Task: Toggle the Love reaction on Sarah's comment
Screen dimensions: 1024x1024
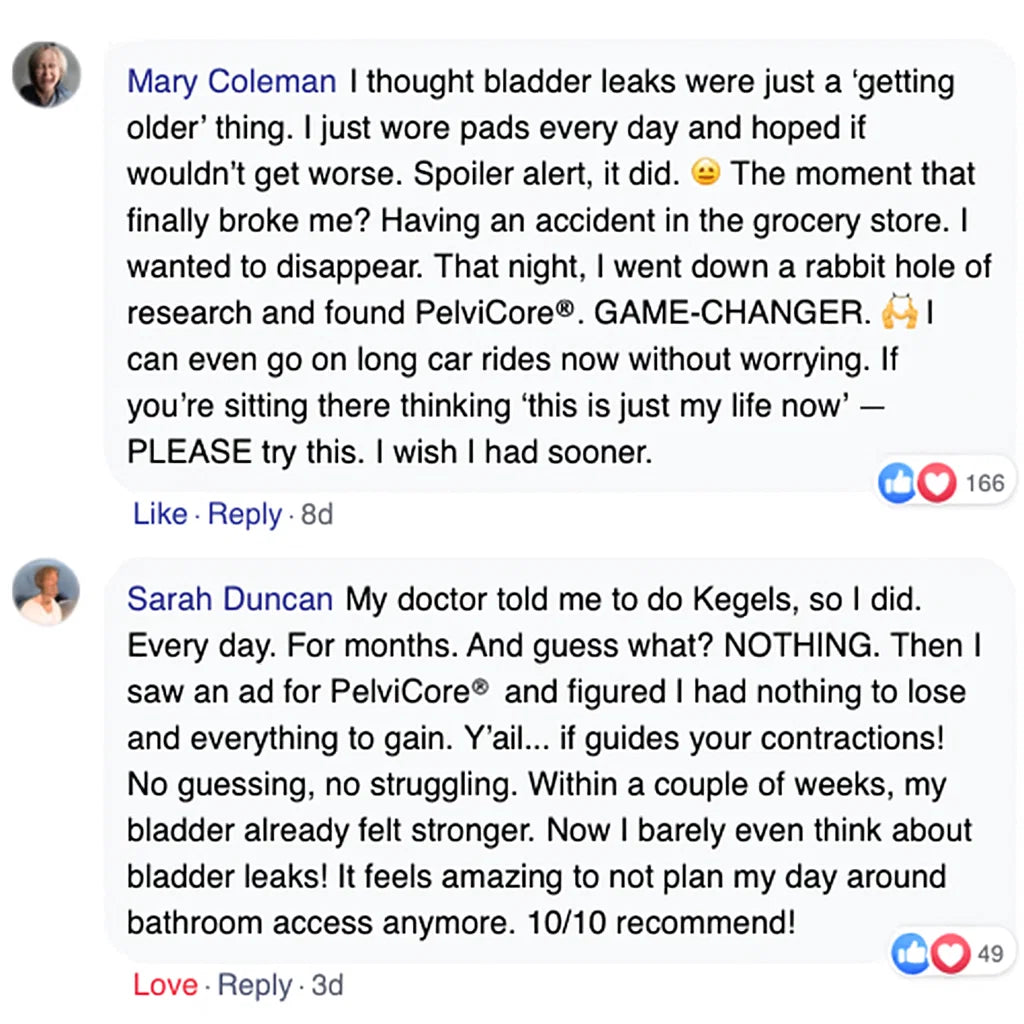Action: [x=165, y=984]
